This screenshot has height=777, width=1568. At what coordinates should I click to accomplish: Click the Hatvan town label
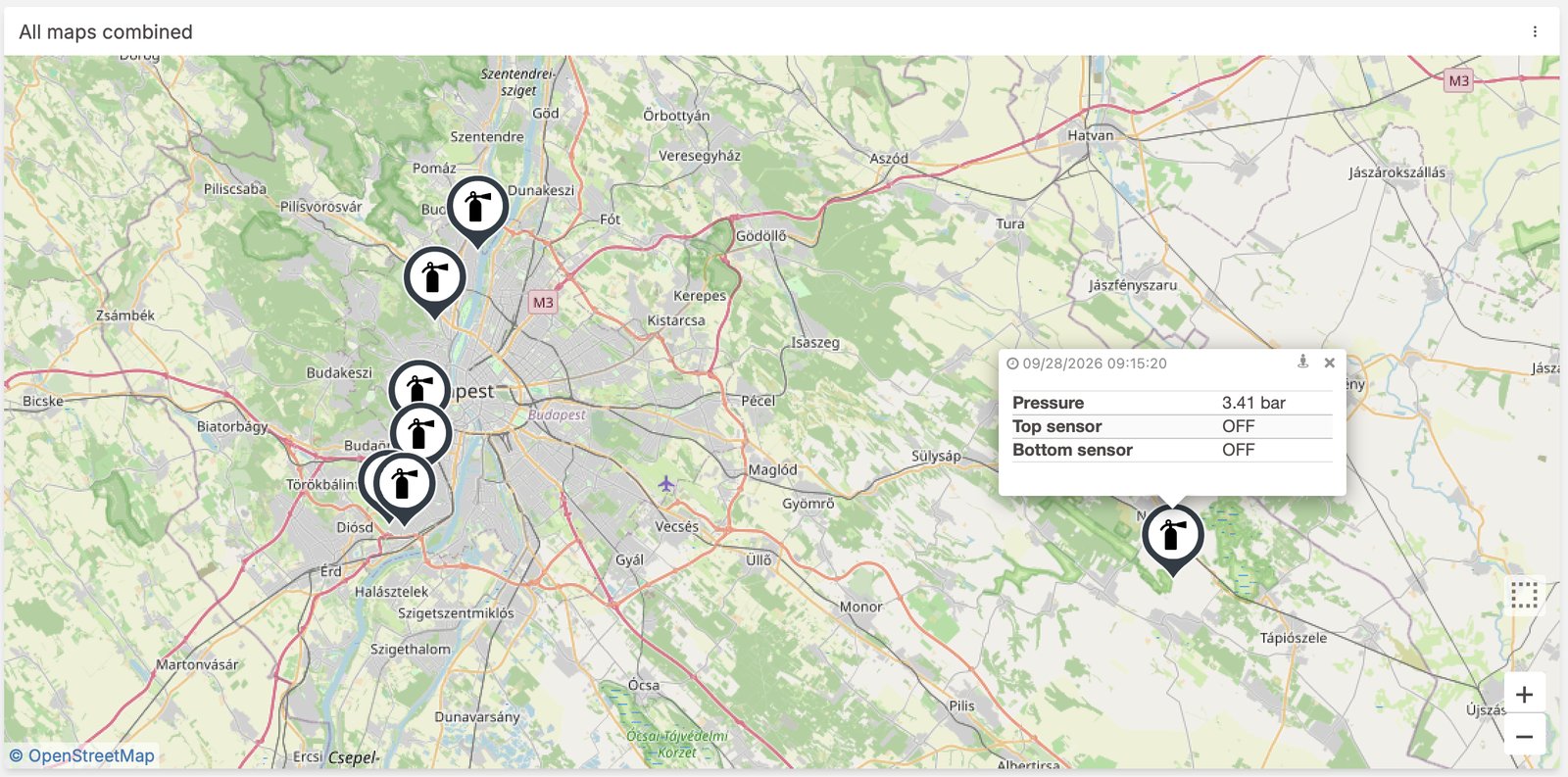click(1091, 135)
